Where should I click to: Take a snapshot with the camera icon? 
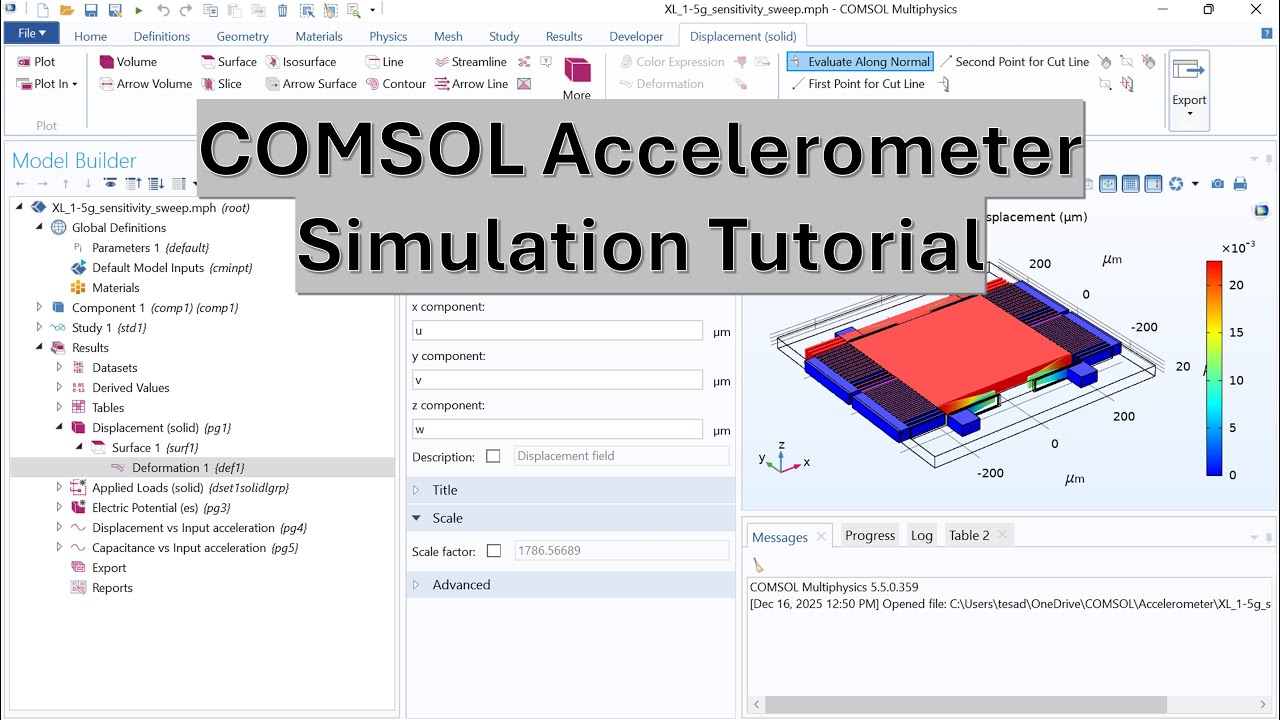[x=1217, y=184]
